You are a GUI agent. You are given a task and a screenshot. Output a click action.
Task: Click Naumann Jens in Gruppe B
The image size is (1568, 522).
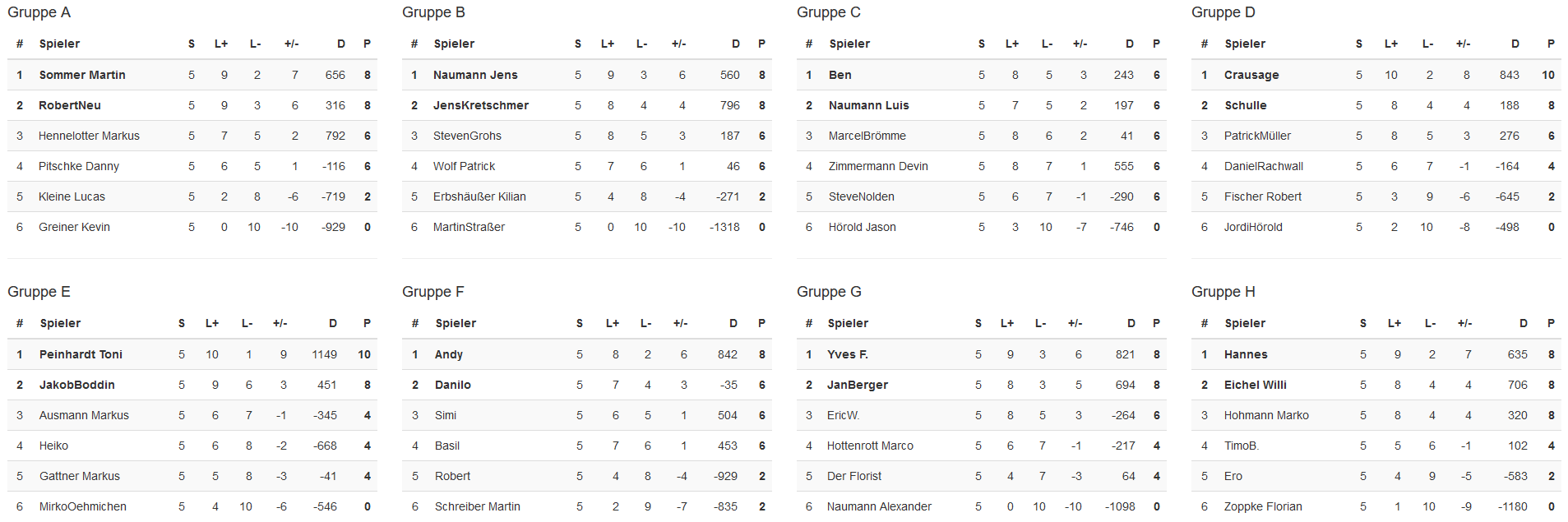click(x=475, y=75)
